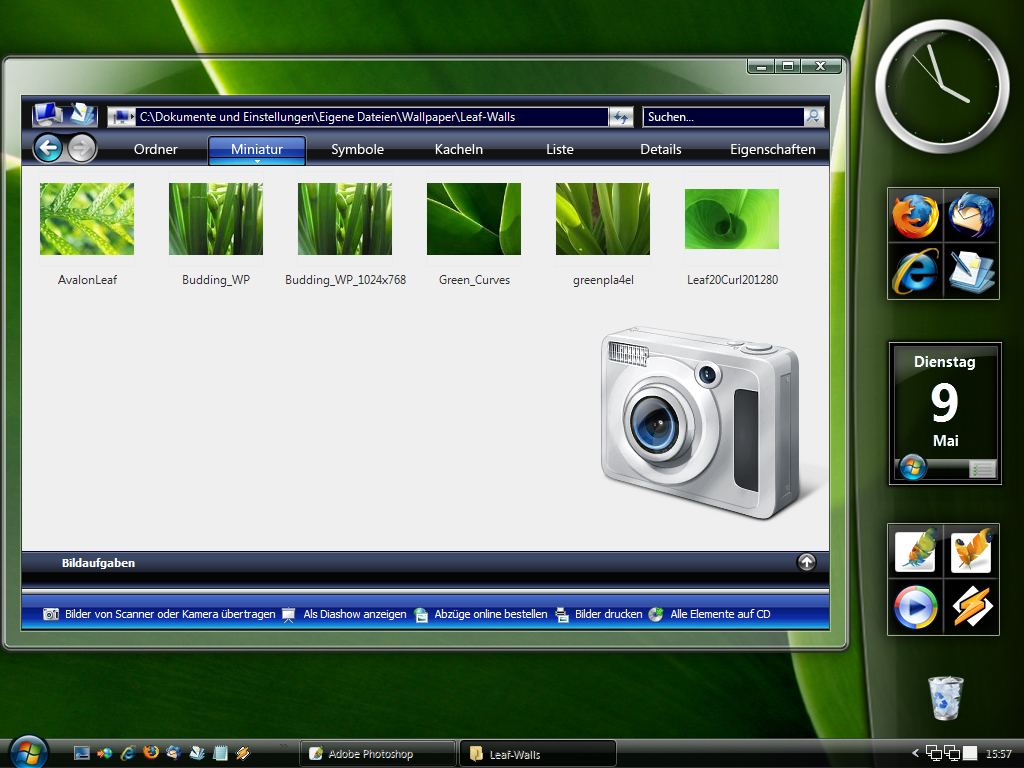Click the projector screen icon before Als Diashow
Image resolution: width=1024 pixels, height=768 pixels.
[289, 615]
